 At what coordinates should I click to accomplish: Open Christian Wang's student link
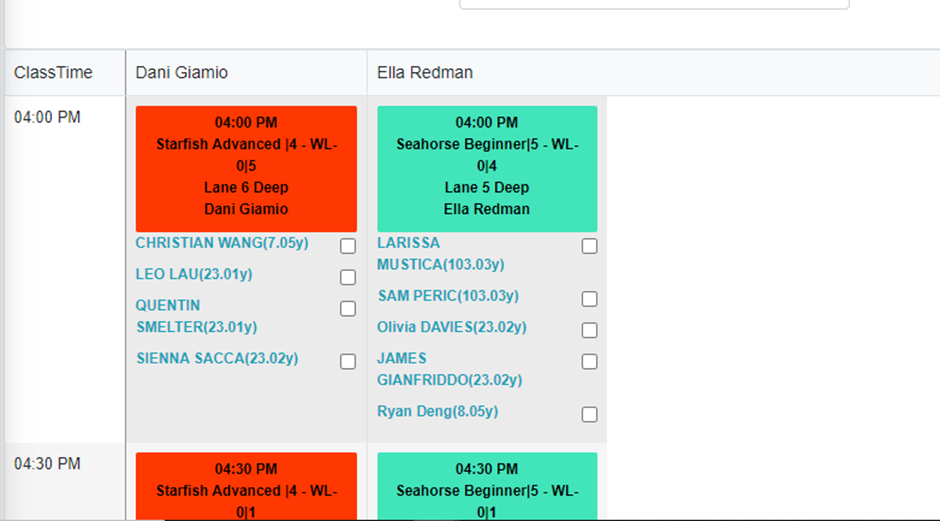(x=222, y=243)
